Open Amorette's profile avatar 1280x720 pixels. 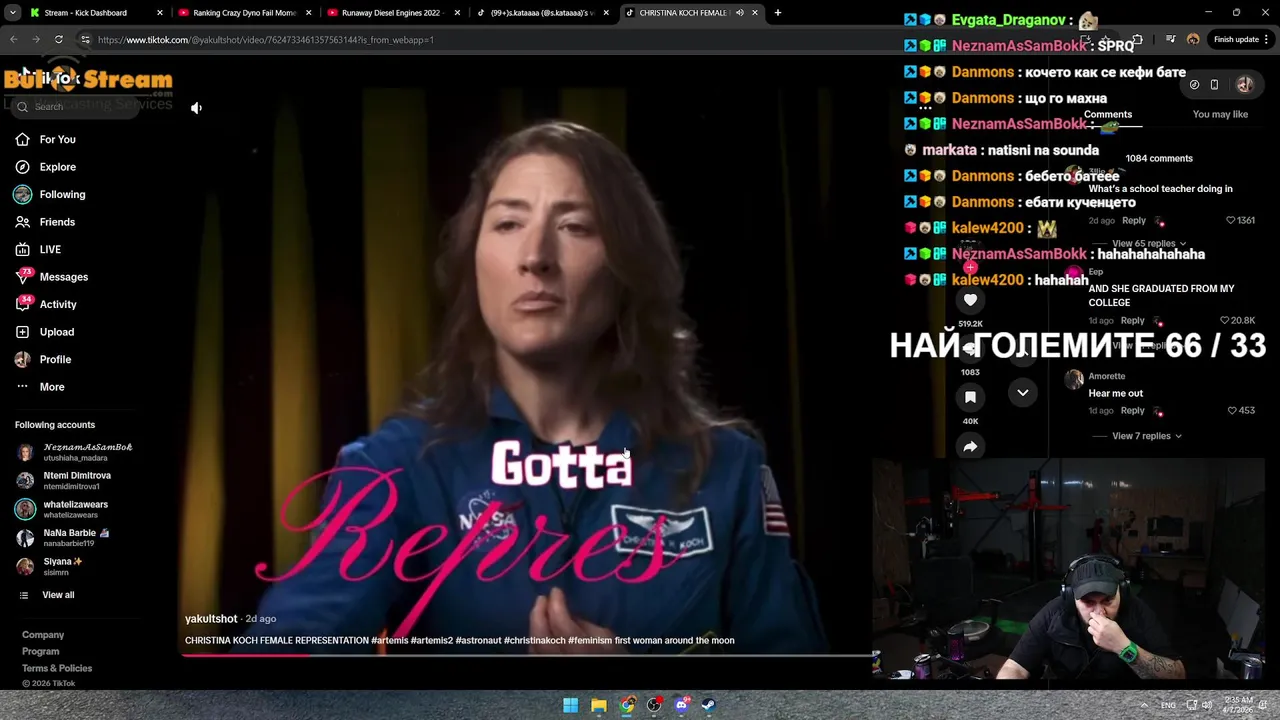point(1074,379)
